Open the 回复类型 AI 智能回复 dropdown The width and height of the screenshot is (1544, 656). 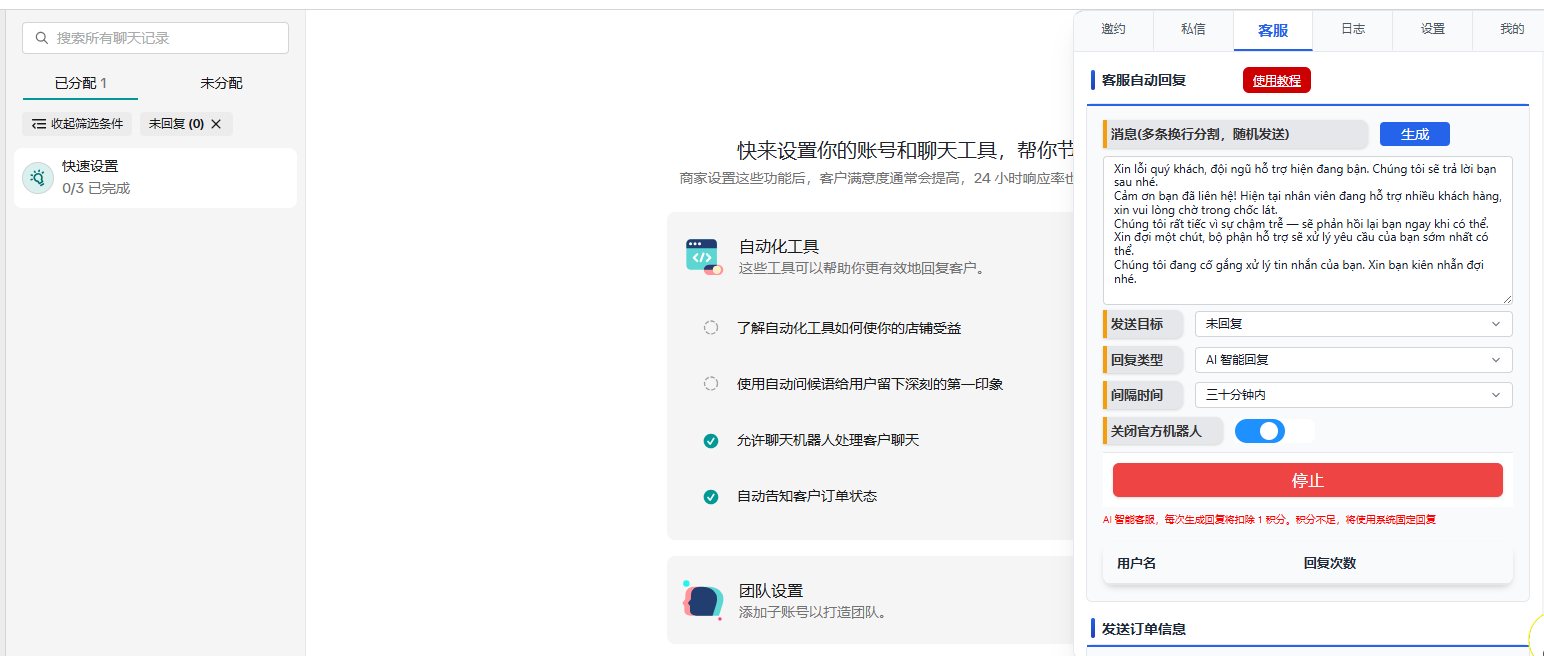pos(1353,360)
